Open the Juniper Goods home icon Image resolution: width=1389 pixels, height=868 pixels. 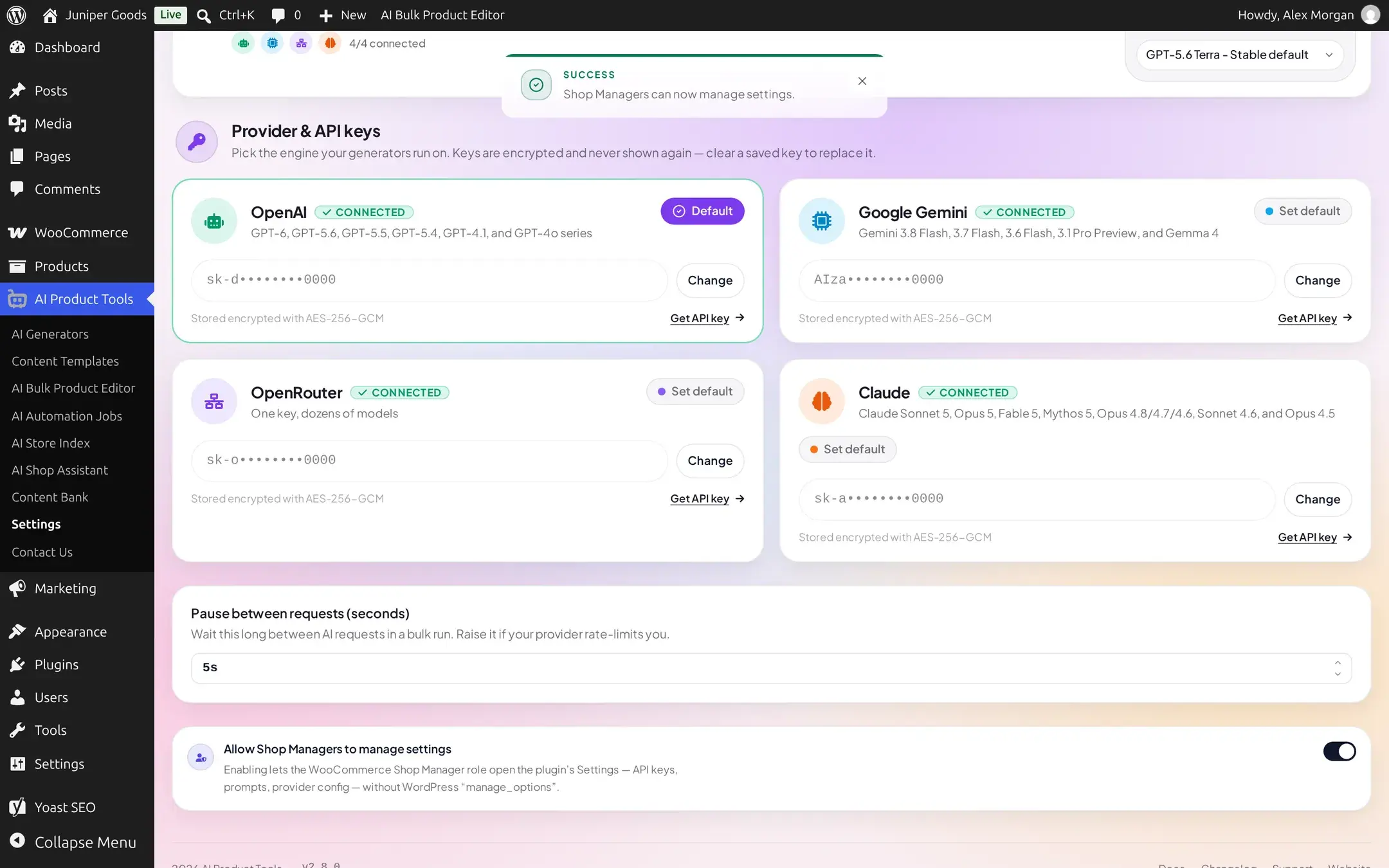click(50, 15)
